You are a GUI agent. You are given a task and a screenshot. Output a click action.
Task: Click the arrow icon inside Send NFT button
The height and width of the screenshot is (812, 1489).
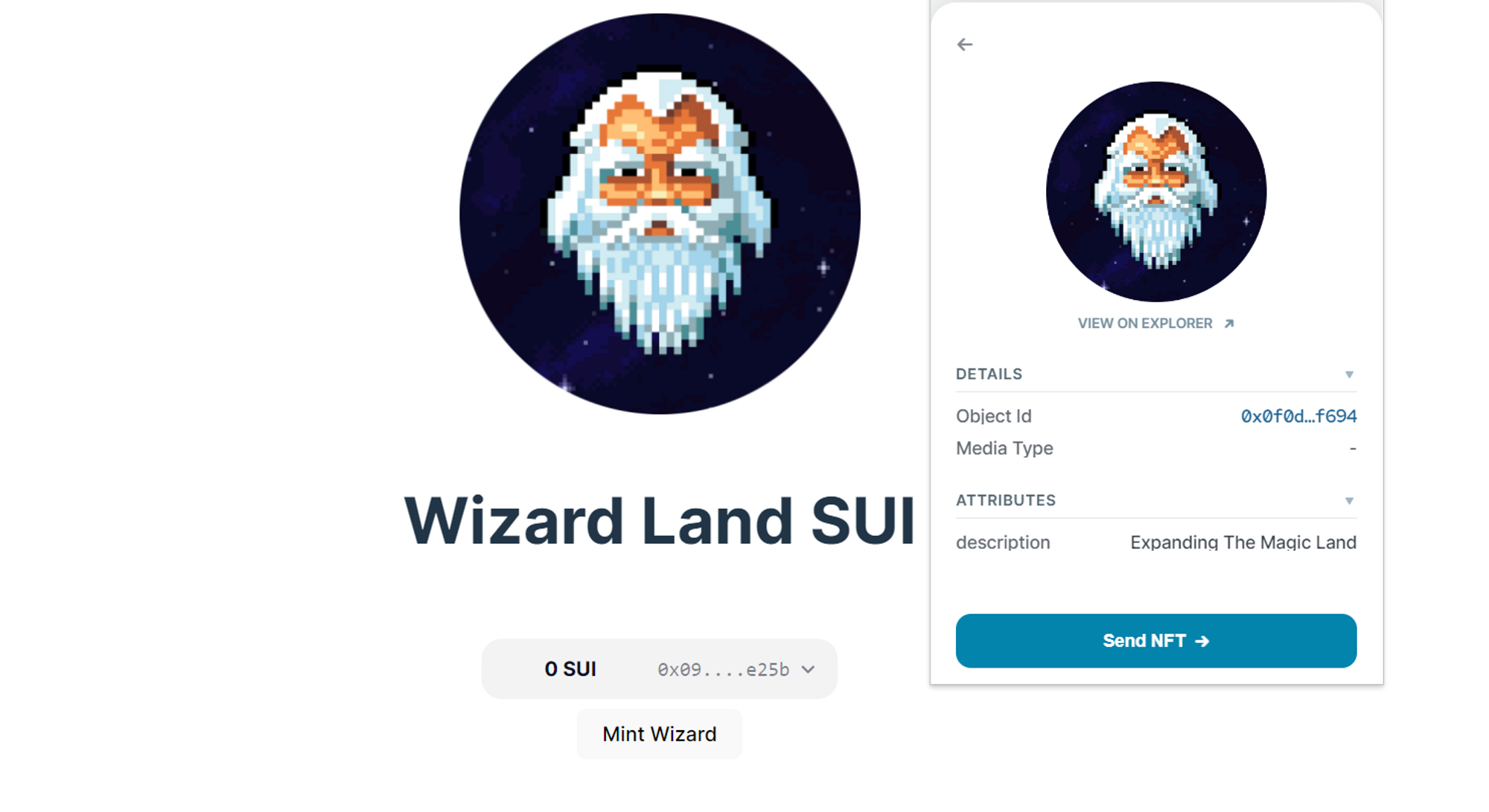[1202, 642]
